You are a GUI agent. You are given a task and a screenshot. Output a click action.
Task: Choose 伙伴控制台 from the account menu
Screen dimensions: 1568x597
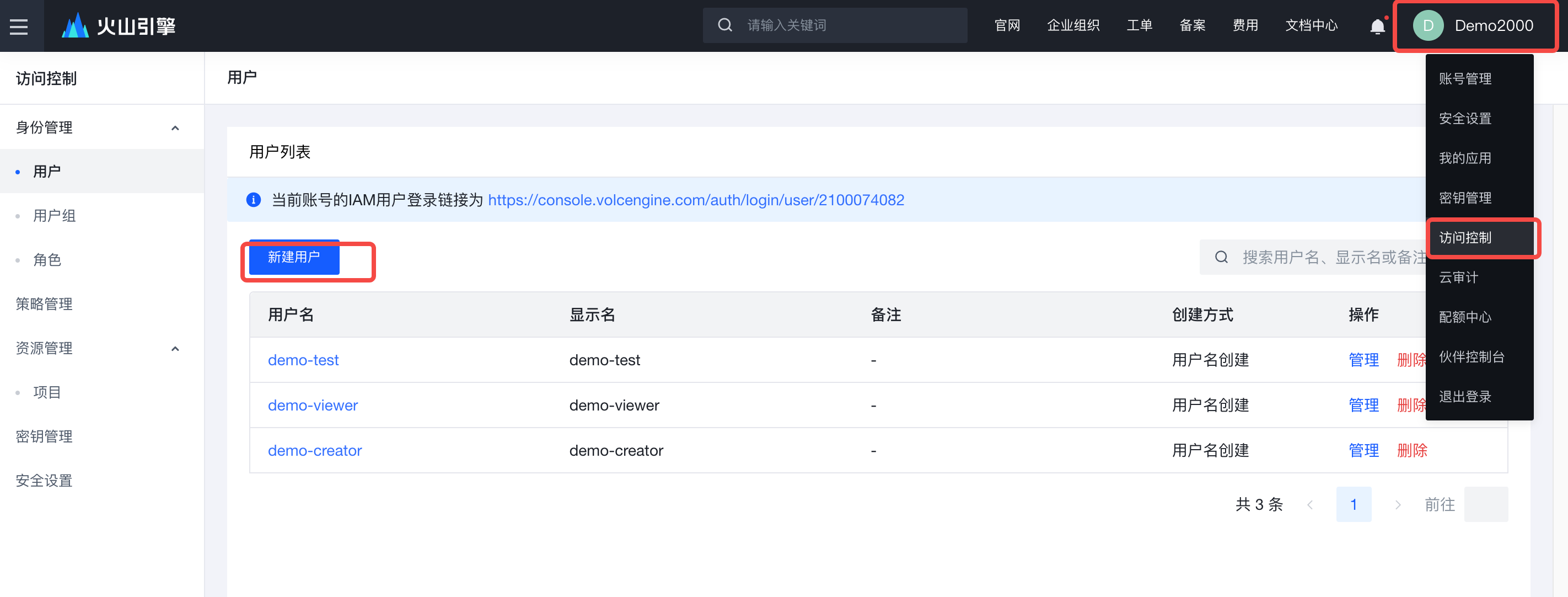tap(1479, 357)
